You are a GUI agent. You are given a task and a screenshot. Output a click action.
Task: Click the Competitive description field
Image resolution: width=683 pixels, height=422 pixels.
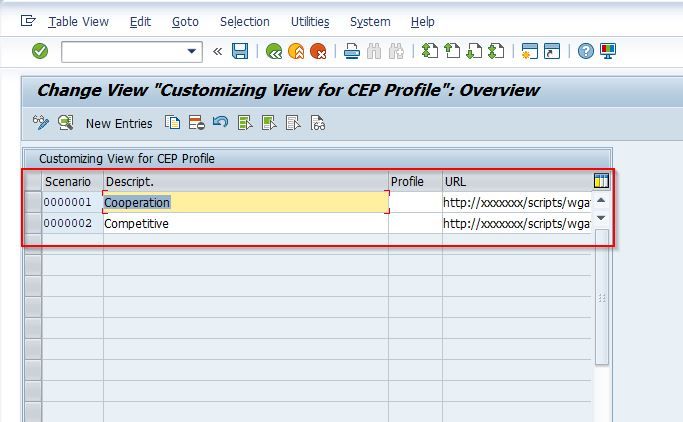[246, 223]
